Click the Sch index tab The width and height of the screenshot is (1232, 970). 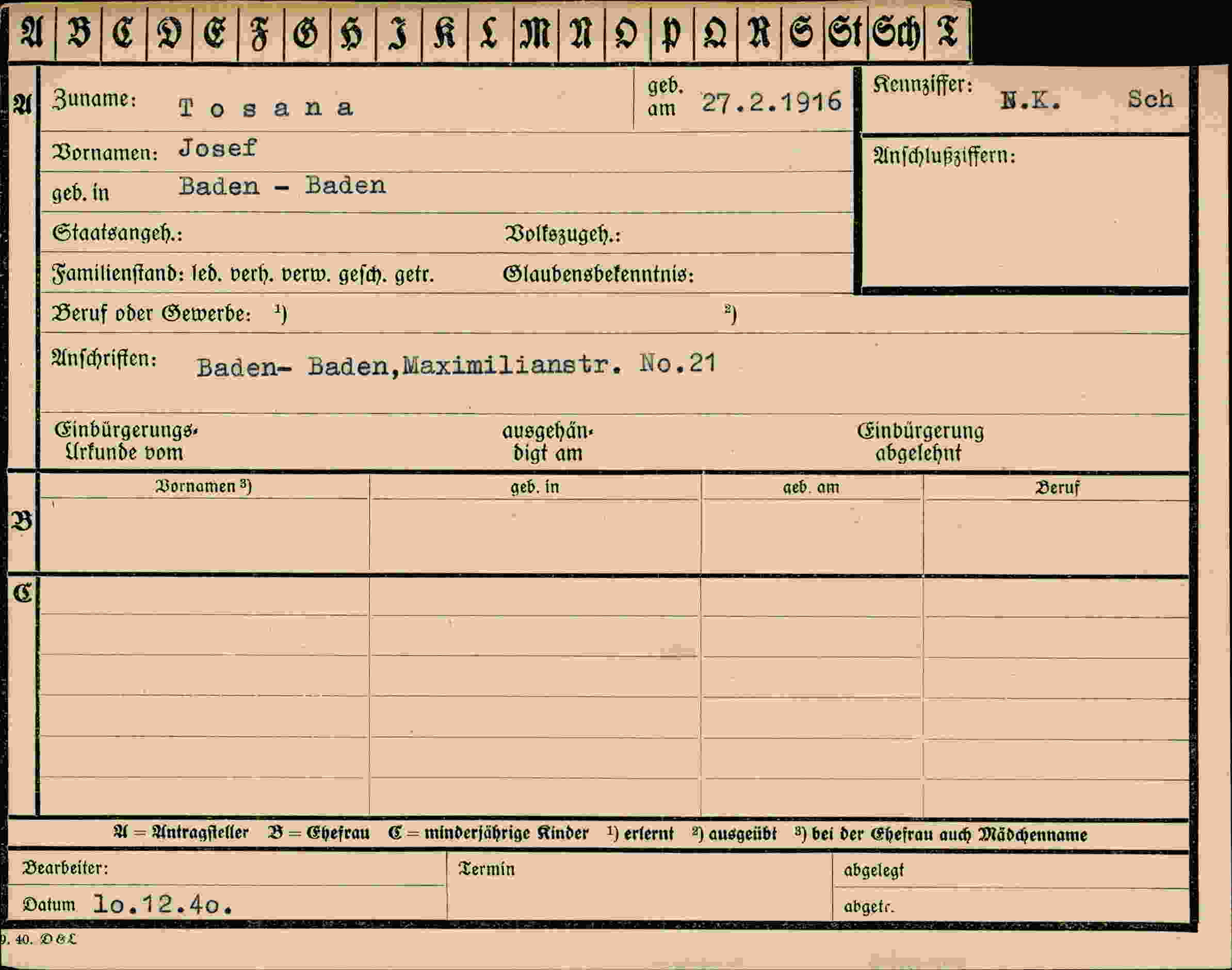pos(896,33)
